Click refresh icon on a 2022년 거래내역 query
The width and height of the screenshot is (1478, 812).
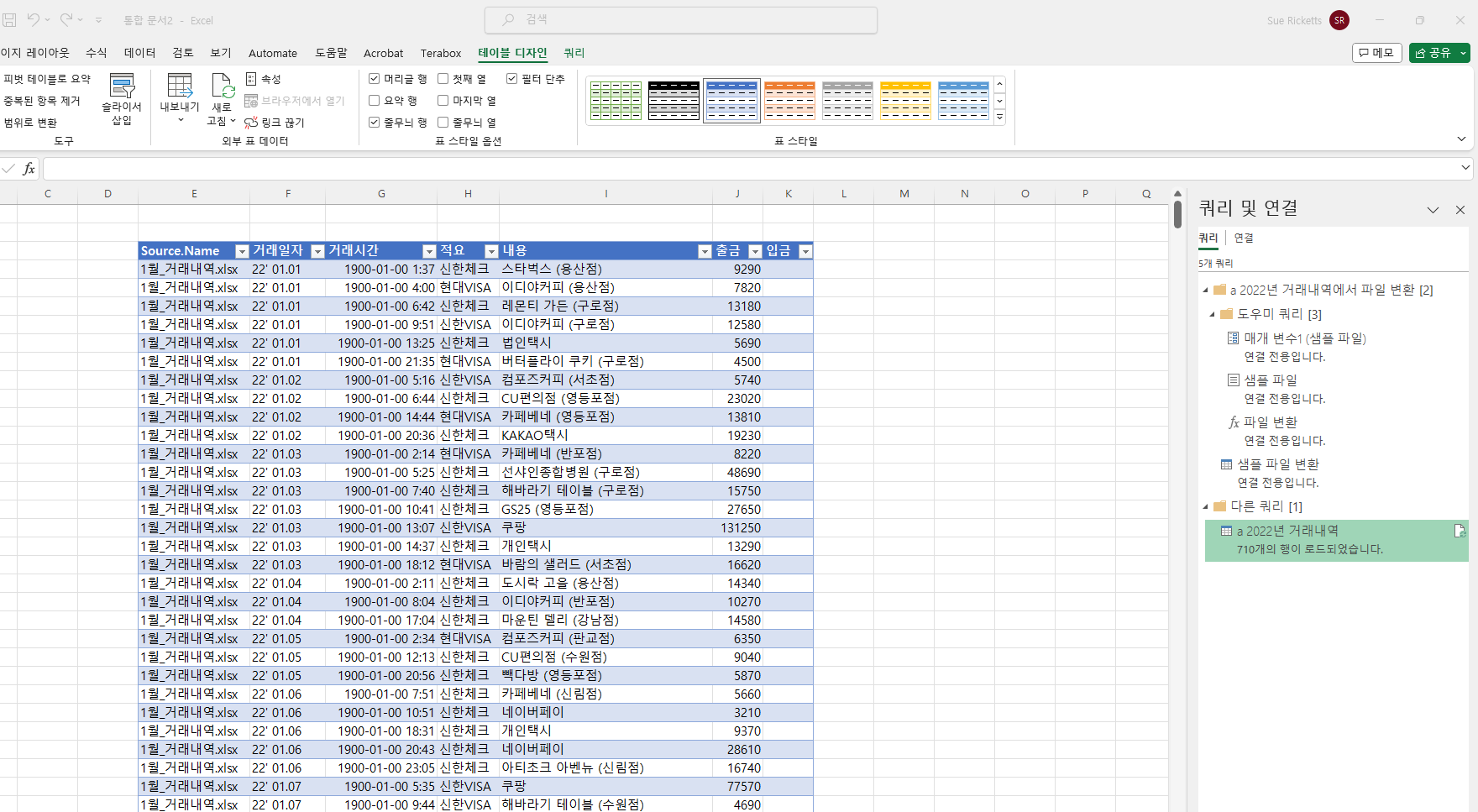click(x=1460, y=531)
